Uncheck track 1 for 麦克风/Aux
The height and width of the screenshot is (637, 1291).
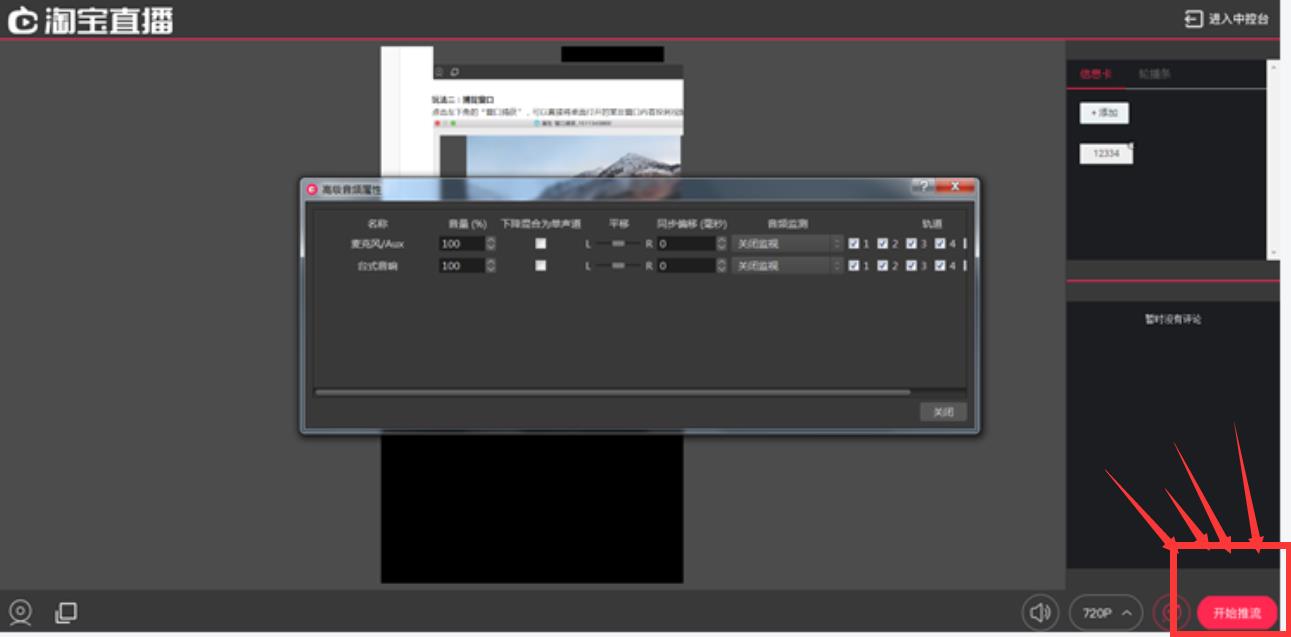point(853,243)
